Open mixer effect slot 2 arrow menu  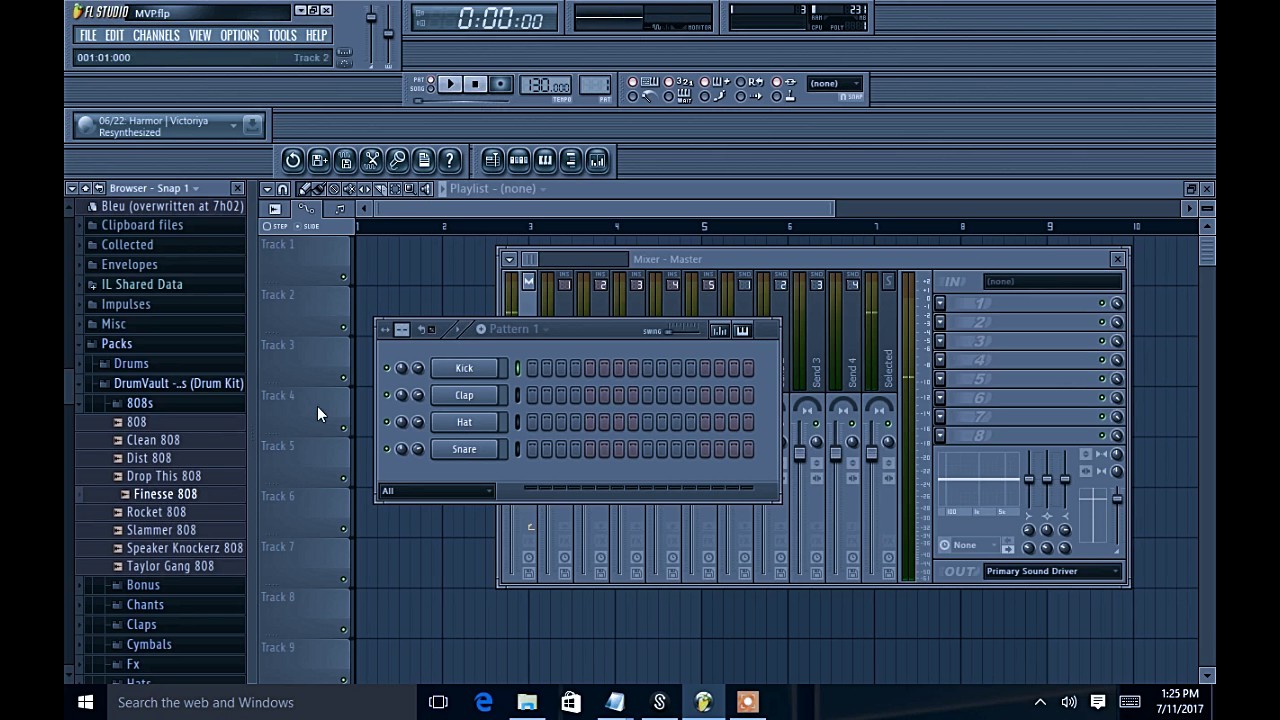[940, 322]
